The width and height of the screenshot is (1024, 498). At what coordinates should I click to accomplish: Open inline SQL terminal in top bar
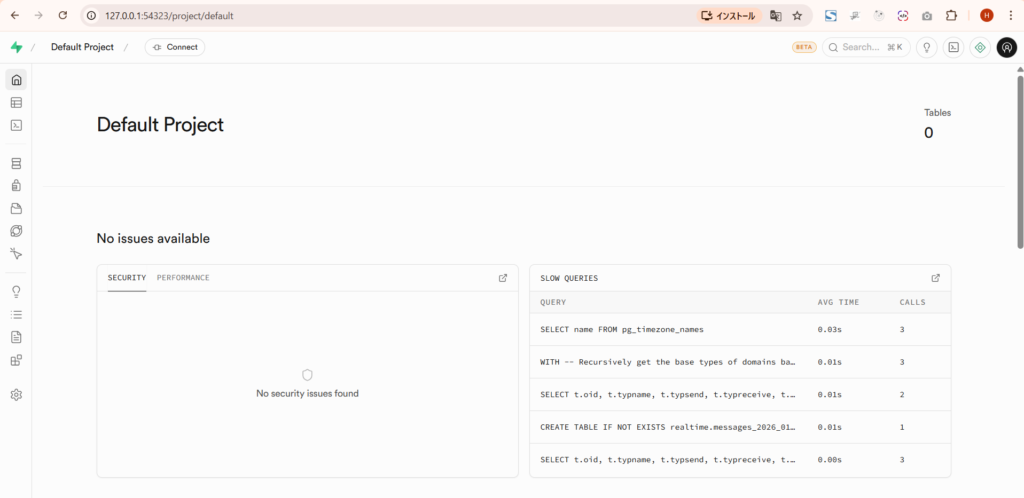[954, 47]
